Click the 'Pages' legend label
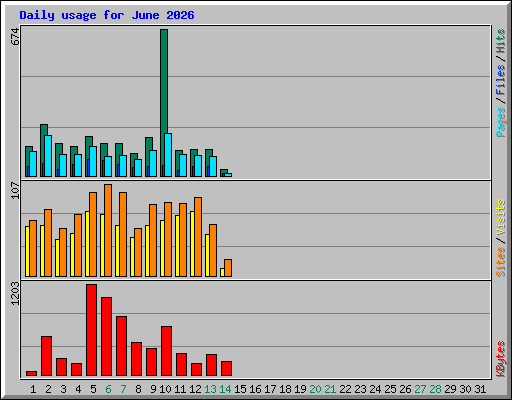The image size is (512, 400). [501, 122]
